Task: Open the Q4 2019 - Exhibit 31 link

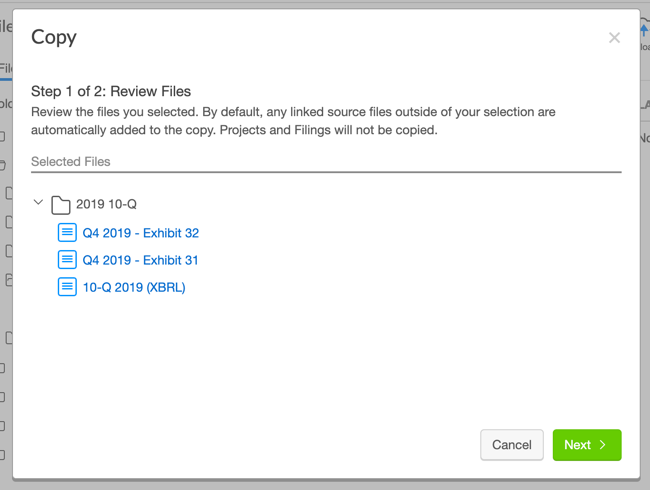Action: point(141,260)
